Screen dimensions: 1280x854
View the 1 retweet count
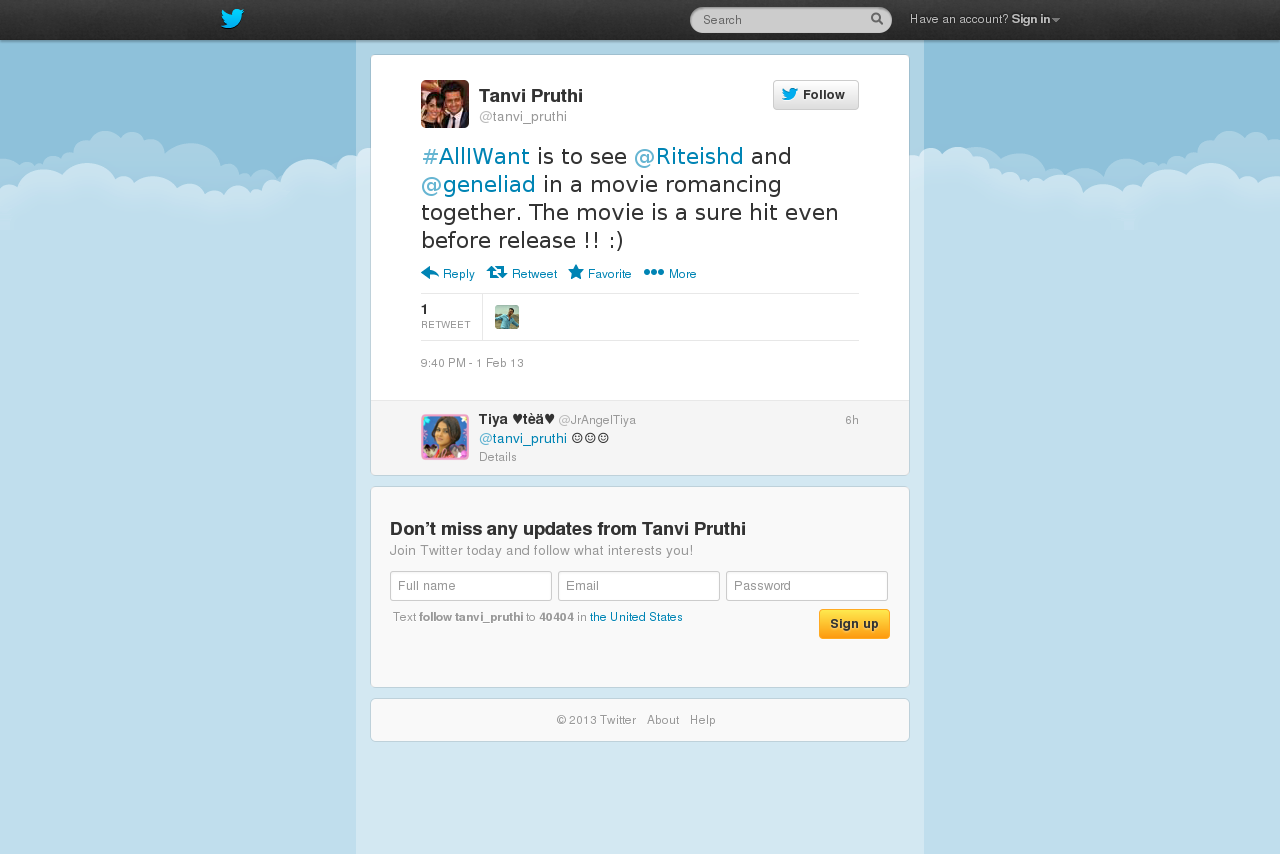tap(446, 316)
